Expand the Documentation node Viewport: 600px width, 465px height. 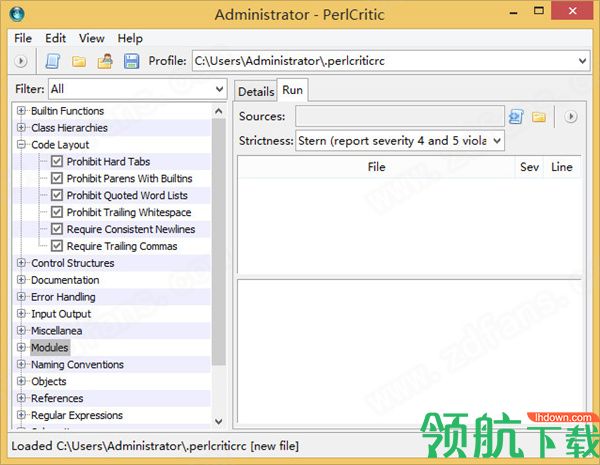21,280
